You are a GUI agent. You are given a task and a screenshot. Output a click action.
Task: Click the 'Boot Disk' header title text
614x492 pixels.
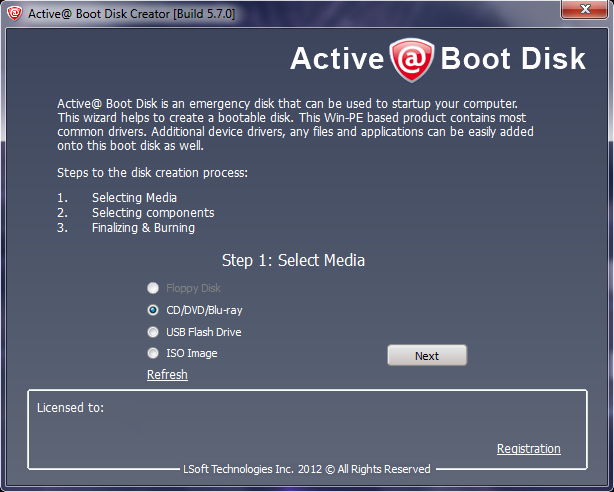513,59
